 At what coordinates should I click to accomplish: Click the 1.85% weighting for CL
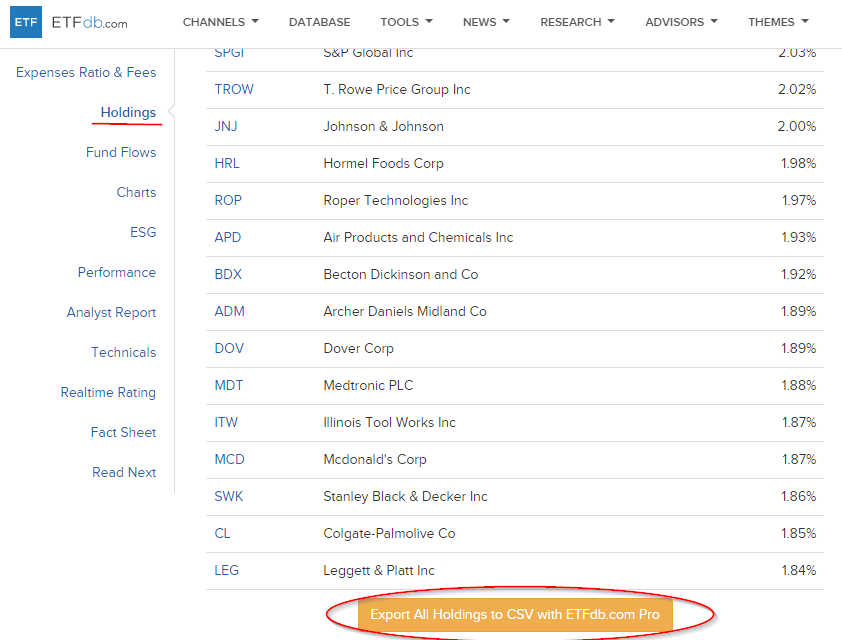pyautogui.click(x=799, y=534)
